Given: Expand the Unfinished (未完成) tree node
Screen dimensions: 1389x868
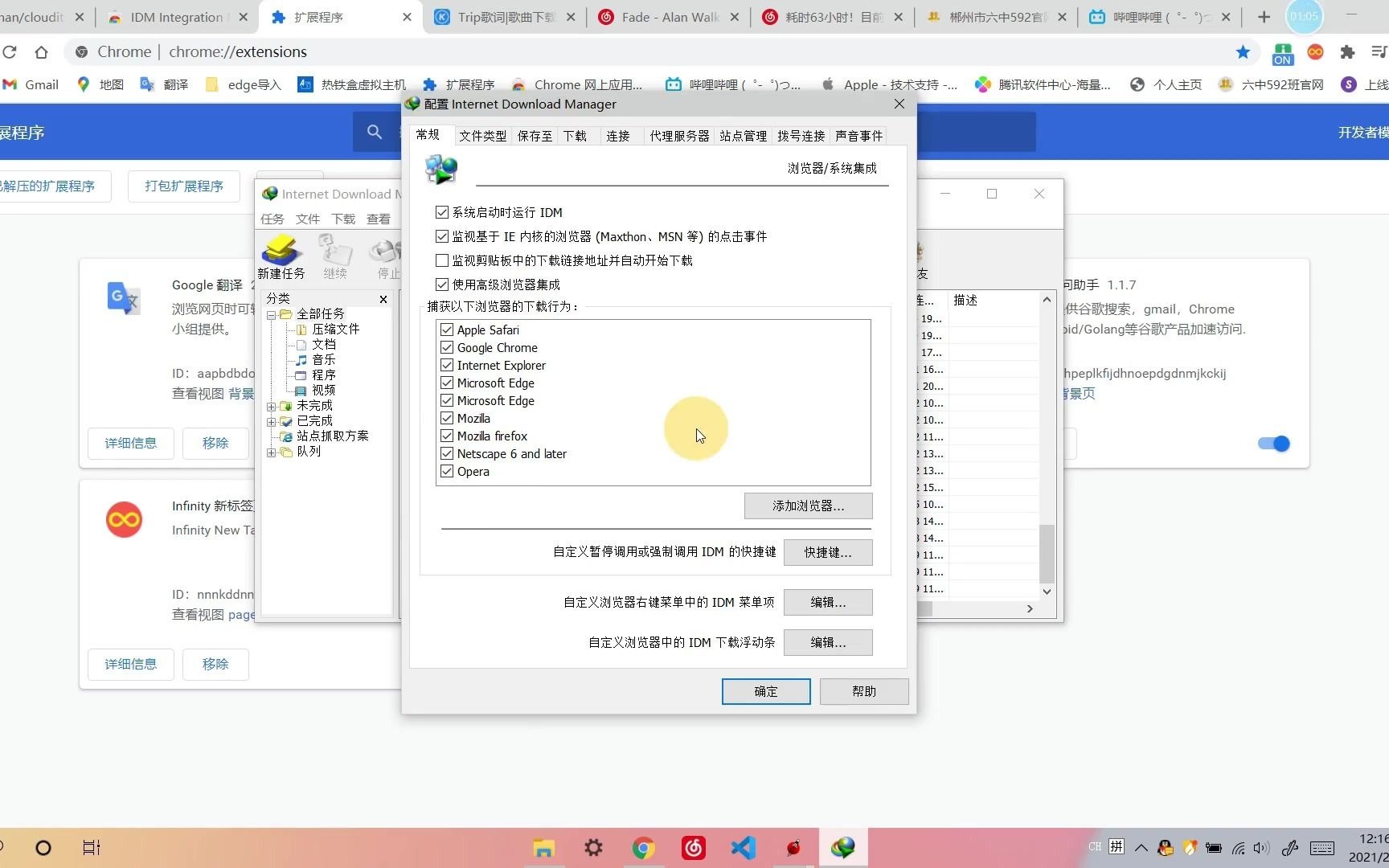Looking at the screenshot, I should click(x=272, y=406).
